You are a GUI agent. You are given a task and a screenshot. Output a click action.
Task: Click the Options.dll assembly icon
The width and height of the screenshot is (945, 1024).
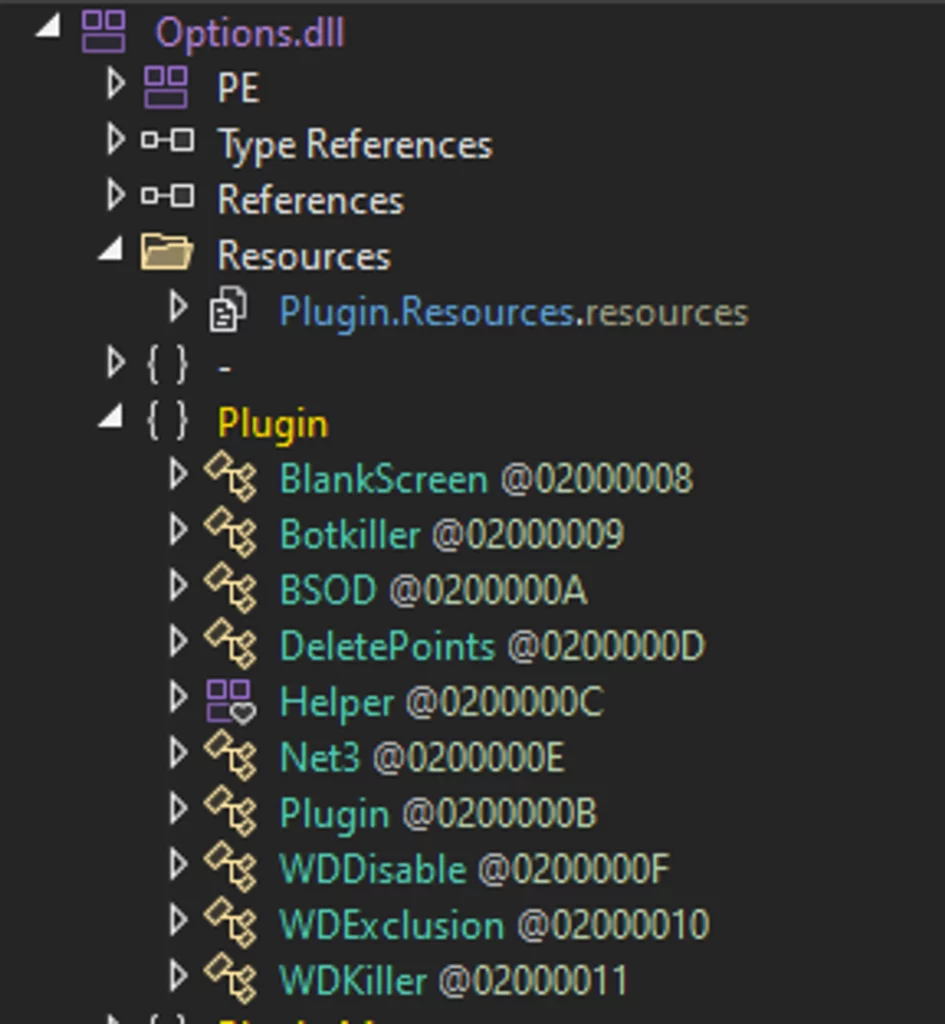105,31
